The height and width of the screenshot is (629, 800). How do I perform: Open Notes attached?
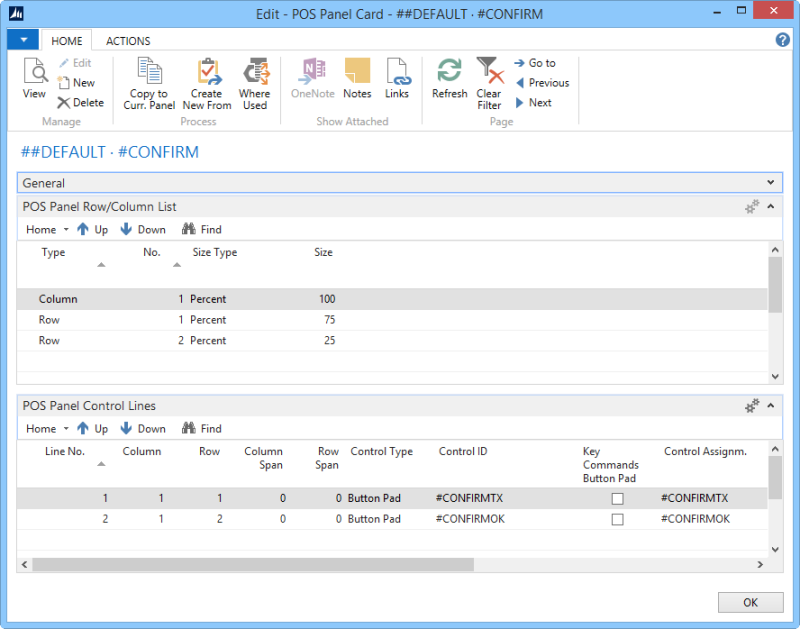coord(357,79)
